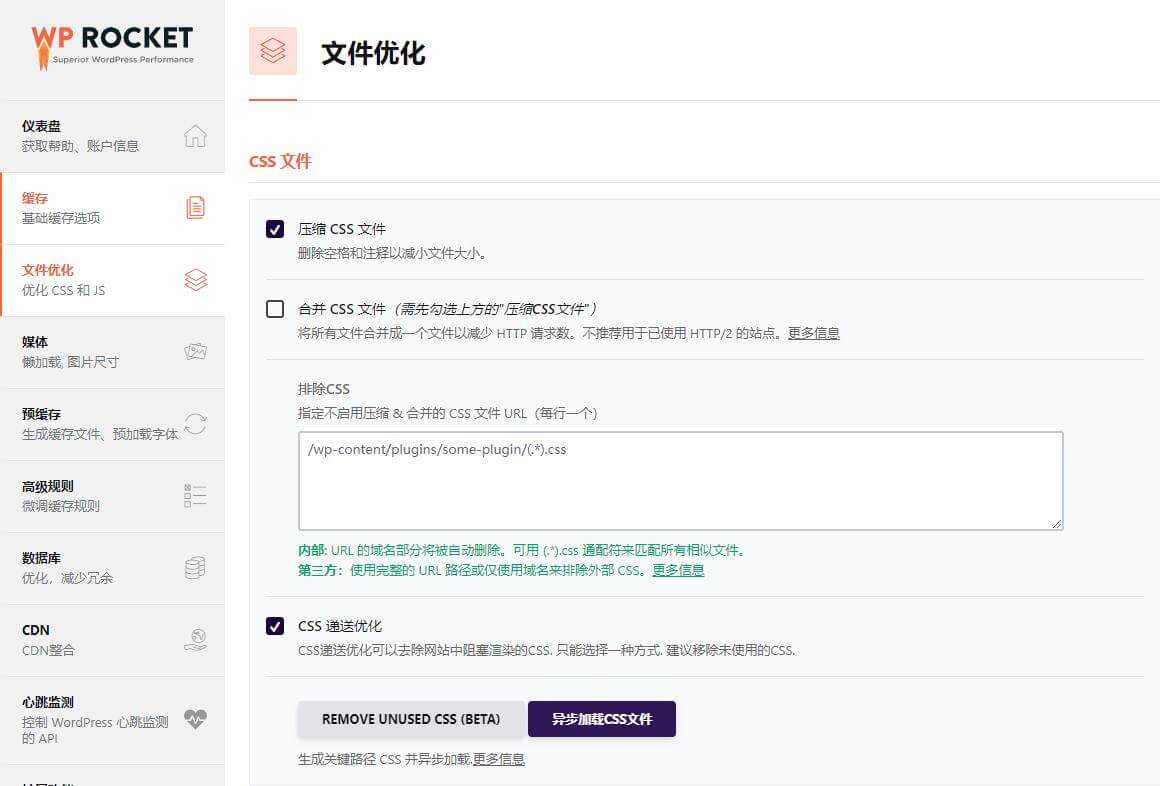Uncheck the 压缩 CSS 文件 checkbox

click(275, 229)
